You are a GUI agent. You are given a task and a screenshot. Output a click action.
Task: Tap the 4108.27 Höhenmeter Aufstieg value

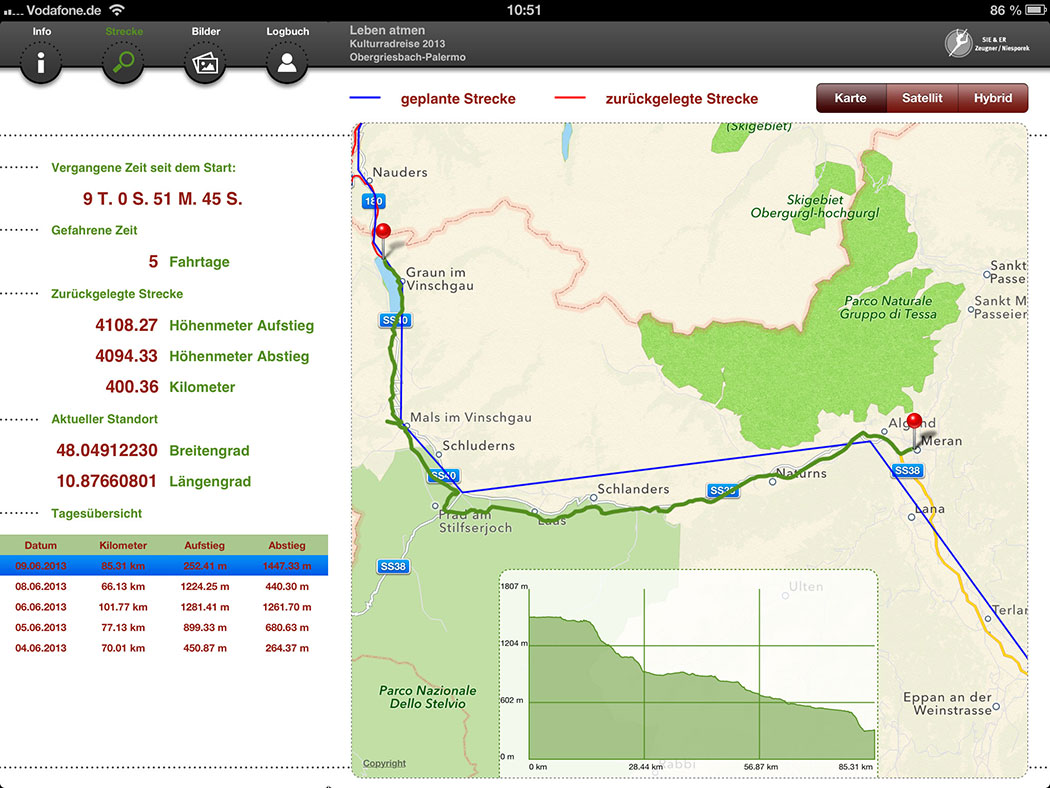[x=127, y=325]
